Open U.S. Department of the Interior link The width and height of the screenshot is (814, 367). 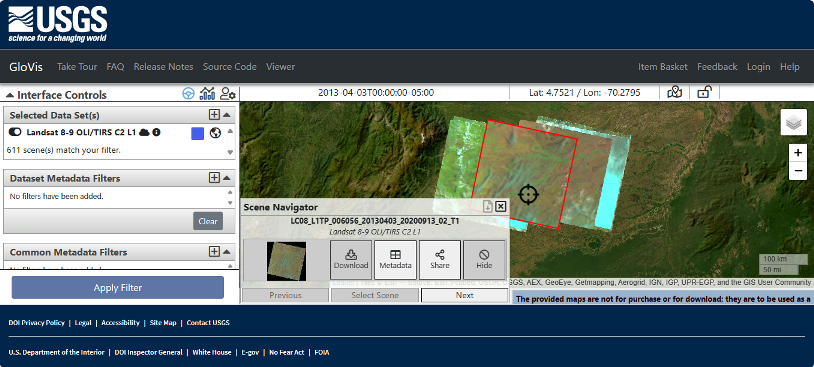tap(57, 352)
